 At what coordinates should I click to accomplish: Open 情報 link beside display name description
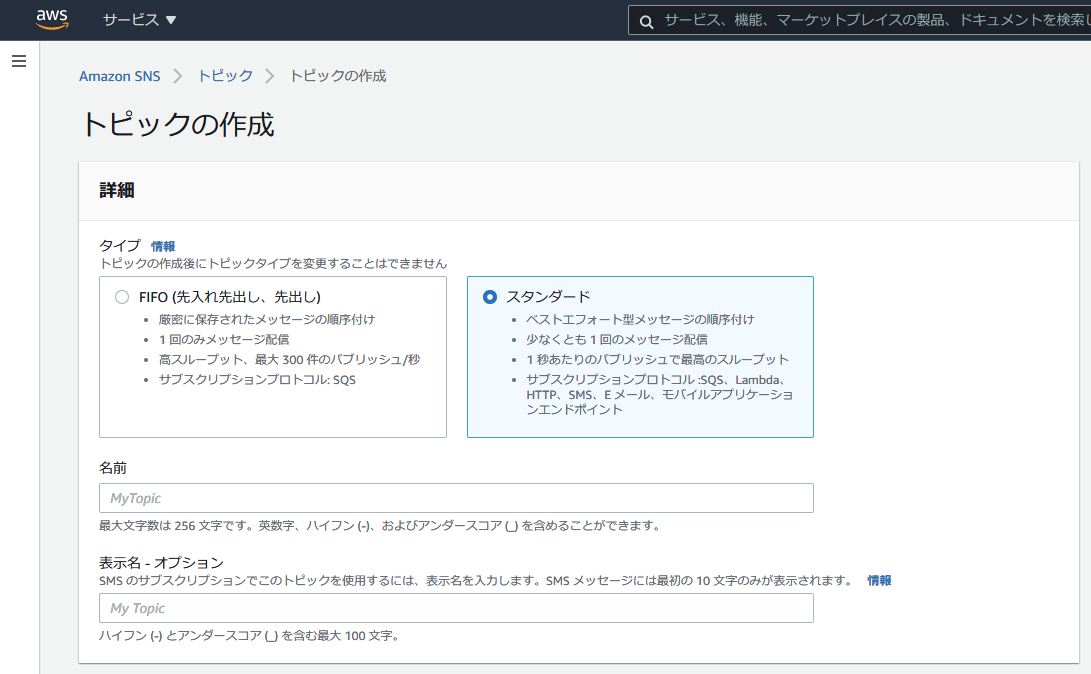click(879, 580)
